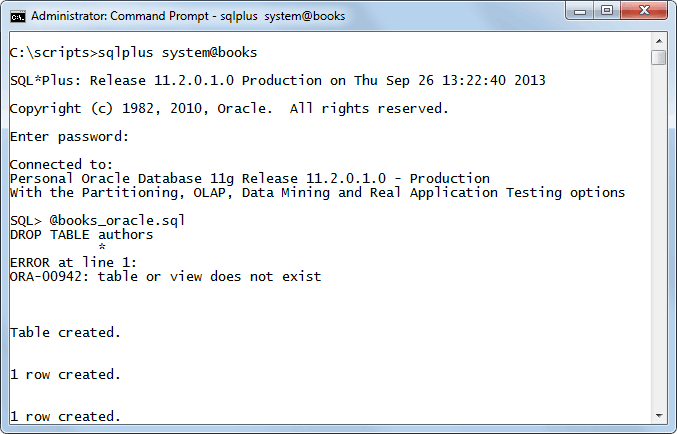The width and height of the screenshot is (677, 434).
Task: Click the Oracle copyright notice line
Action: pyautogui.click(x=229, y=108)
